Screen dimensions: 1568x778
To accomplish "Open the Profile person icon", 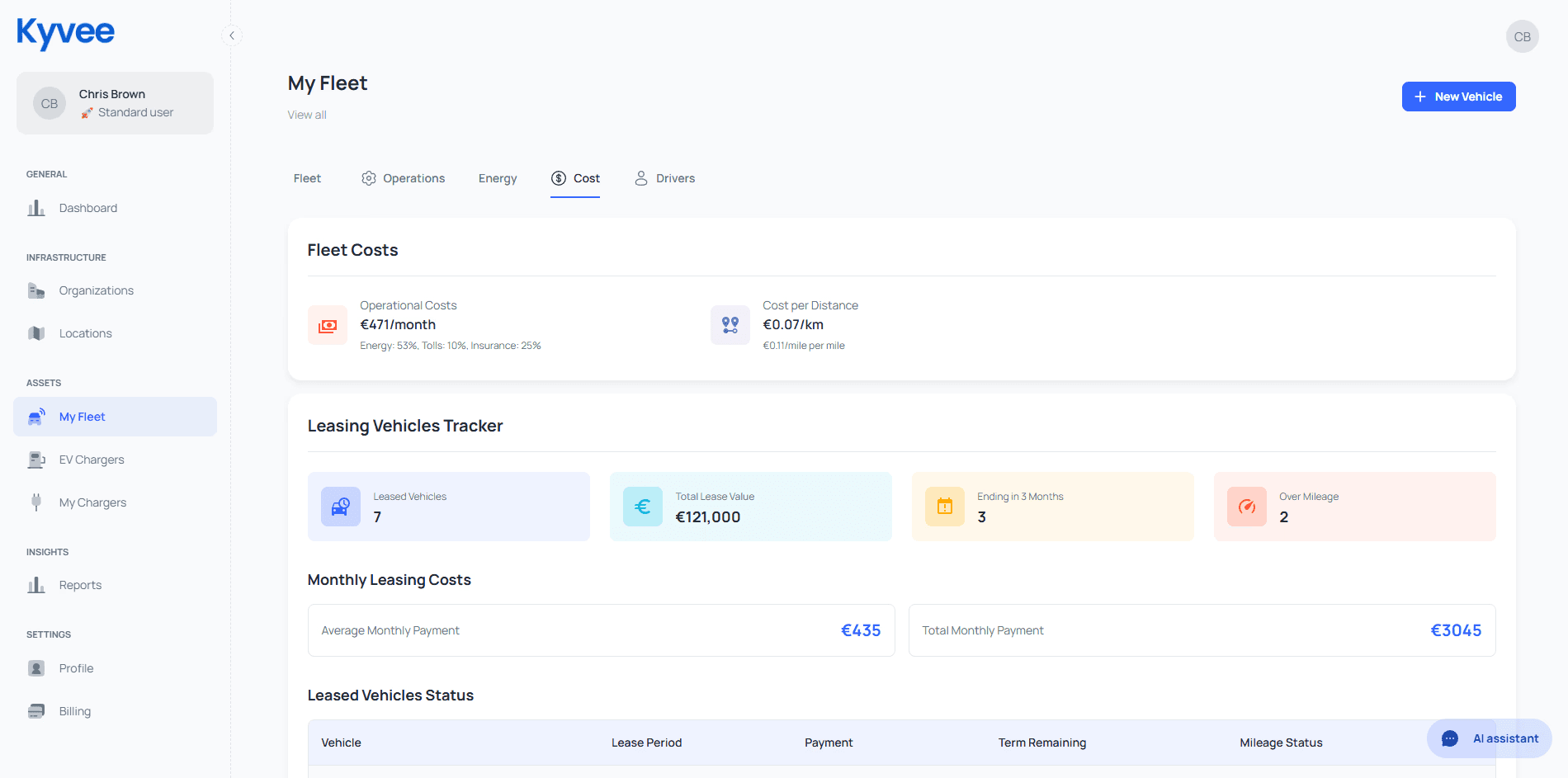I will point(36,668).
